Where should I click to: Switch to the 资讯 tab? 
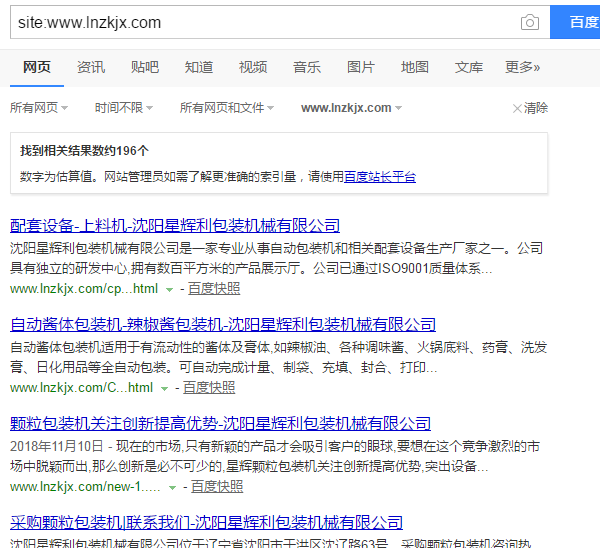(91, 67)
